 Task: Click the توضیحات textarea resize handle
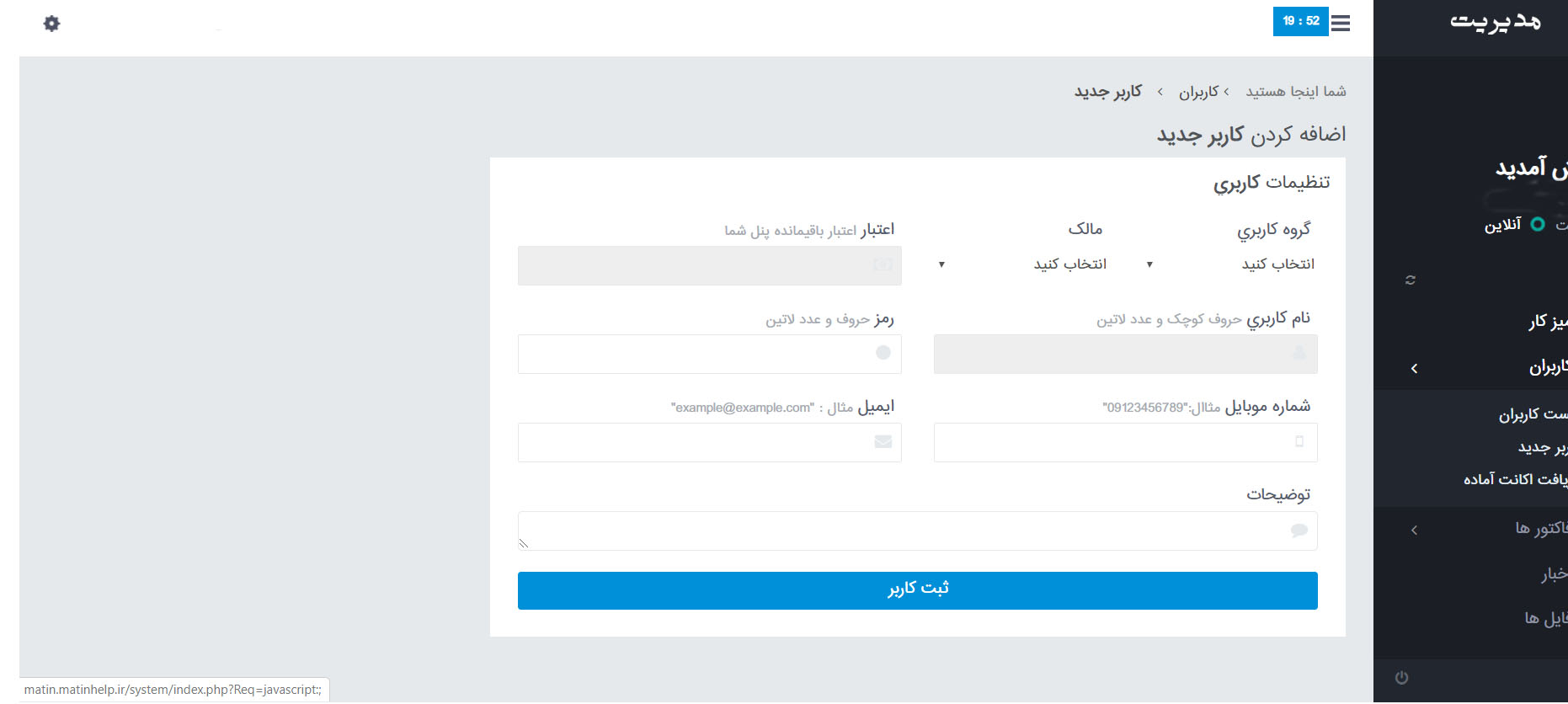pos(523,544)
